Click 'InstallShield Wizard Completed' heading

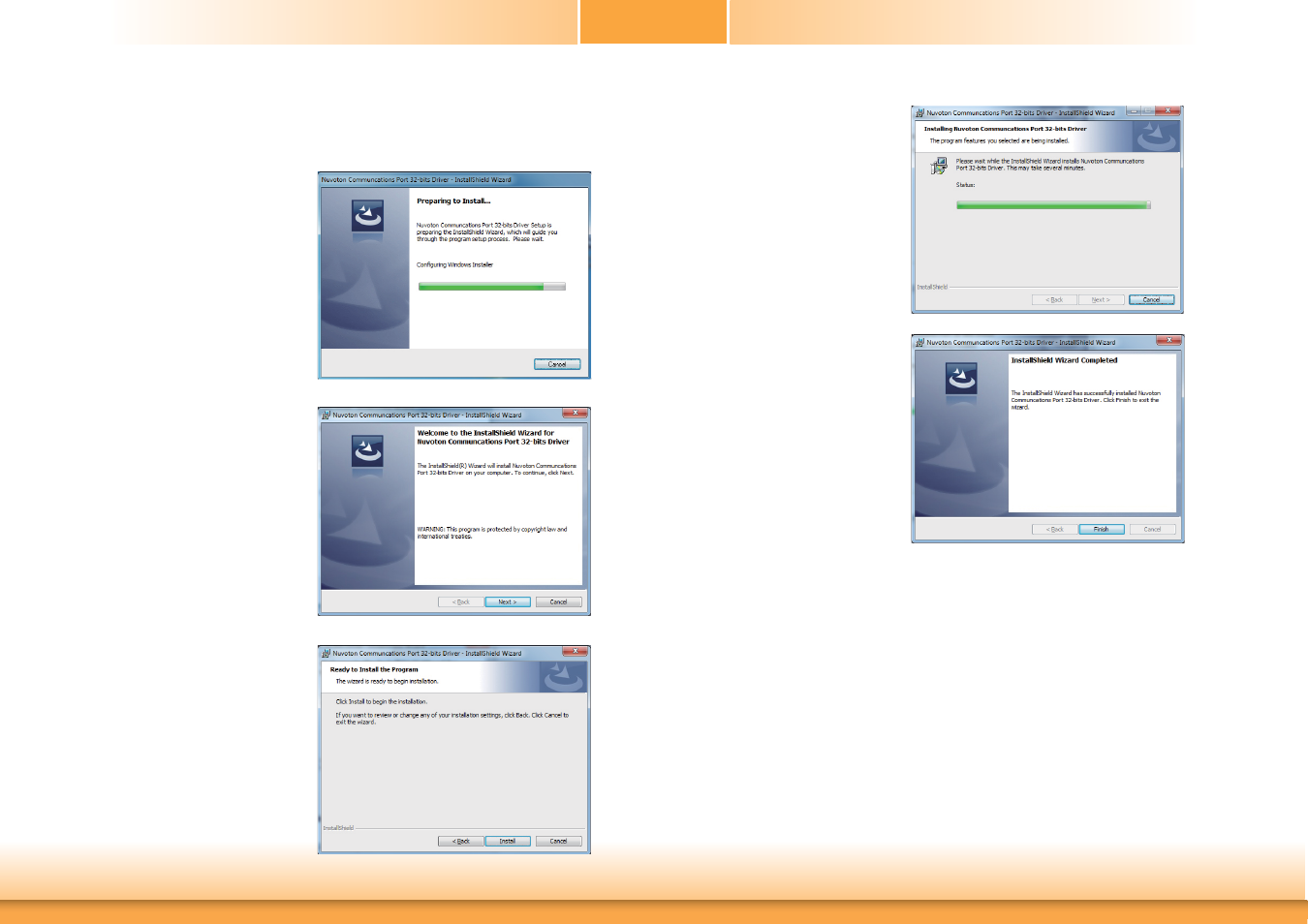tap(1064, 360)
